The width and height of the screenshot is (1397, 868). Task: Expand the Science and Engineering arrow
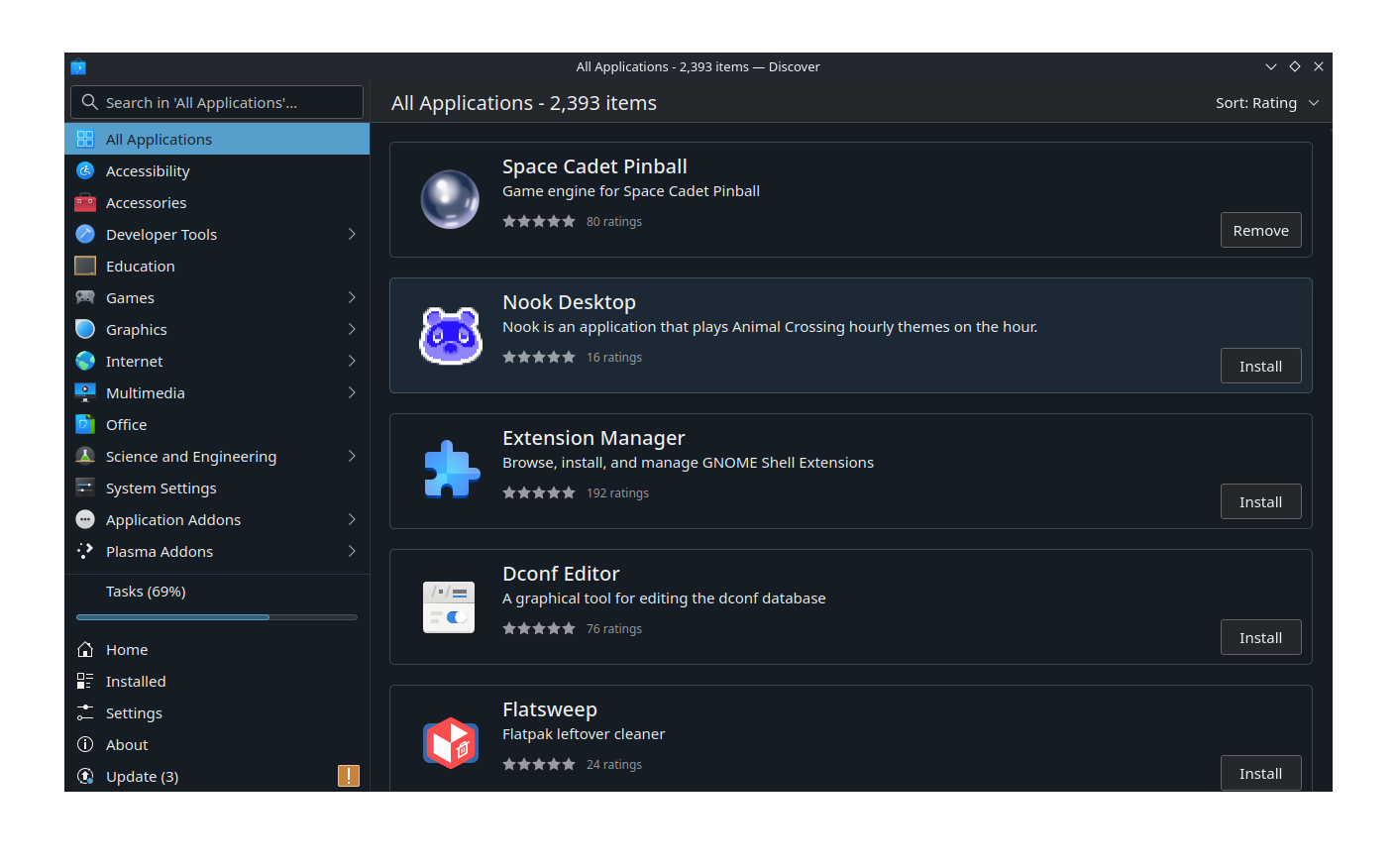tap(352, 456)
